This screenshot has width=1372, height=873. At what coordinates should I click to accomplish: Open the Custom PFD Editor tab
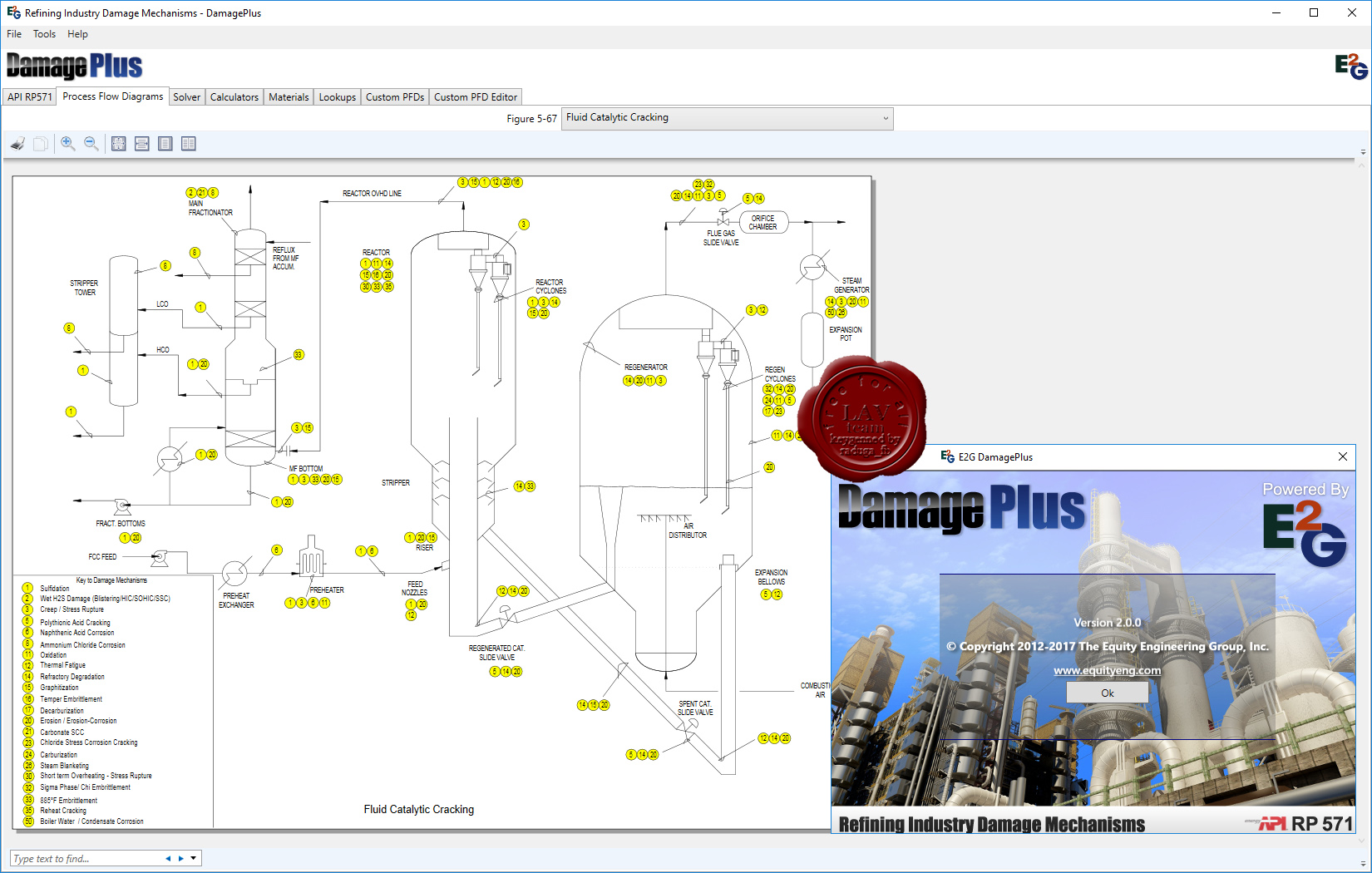pyautogui.click(x=476, y=97)
